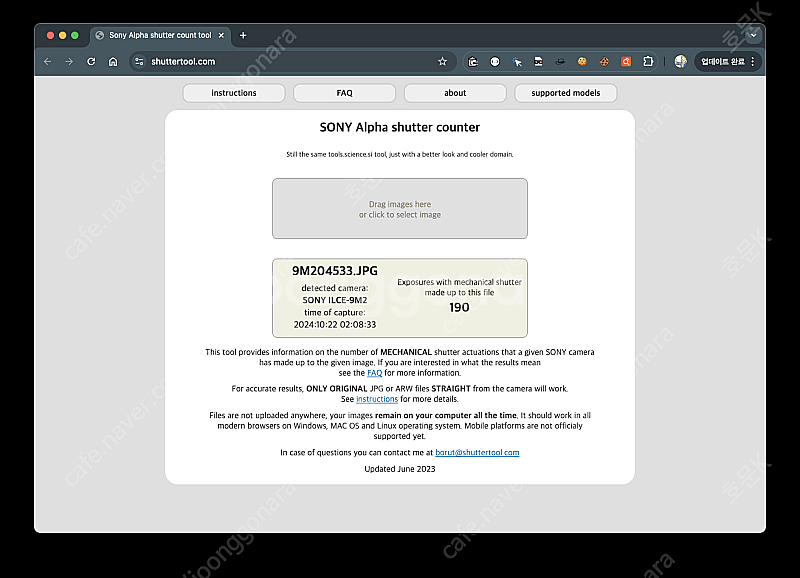The height and width of the screenshot is (578, 800).
Task: Click the borut@shuttertool.com email link
Action: (477, 453)
